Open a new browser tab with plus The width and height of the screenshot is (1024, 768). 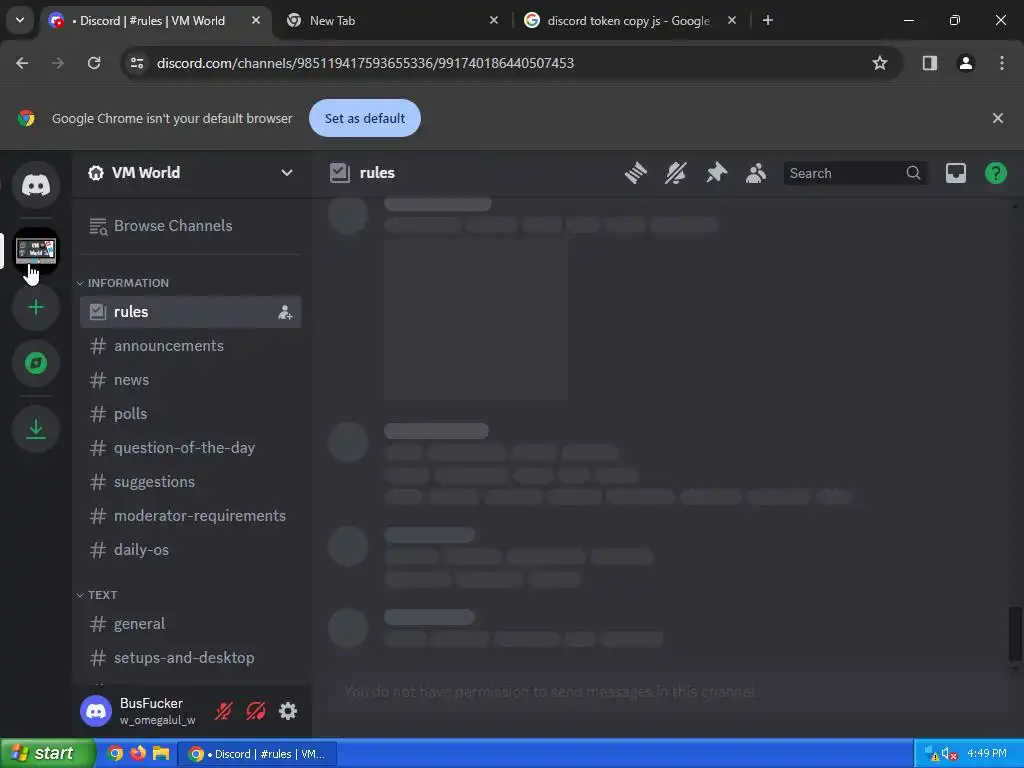pos(768,21)
